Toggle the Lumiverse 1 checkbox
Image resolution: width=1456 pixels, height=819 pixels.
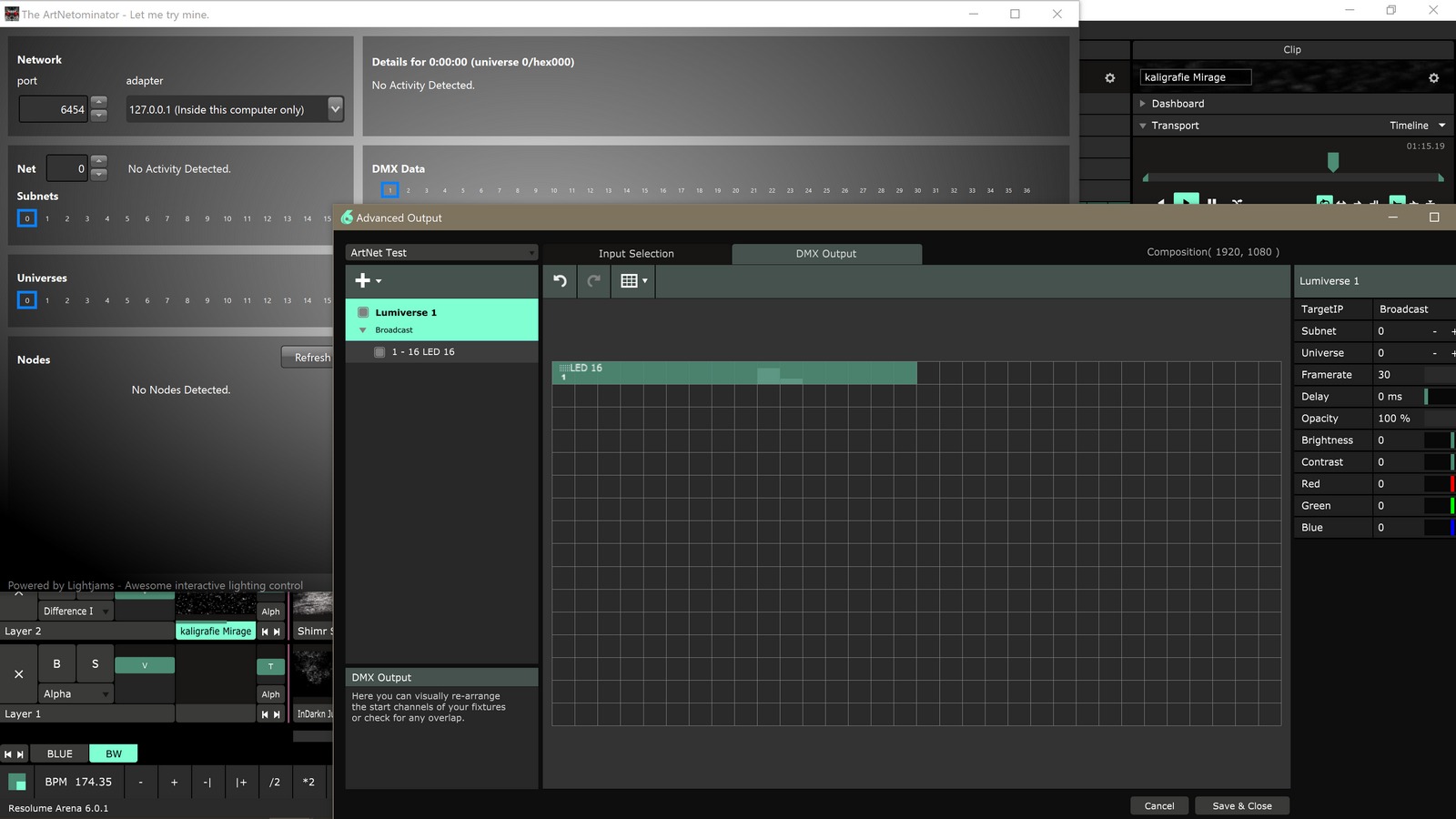(x=363, y=312)
